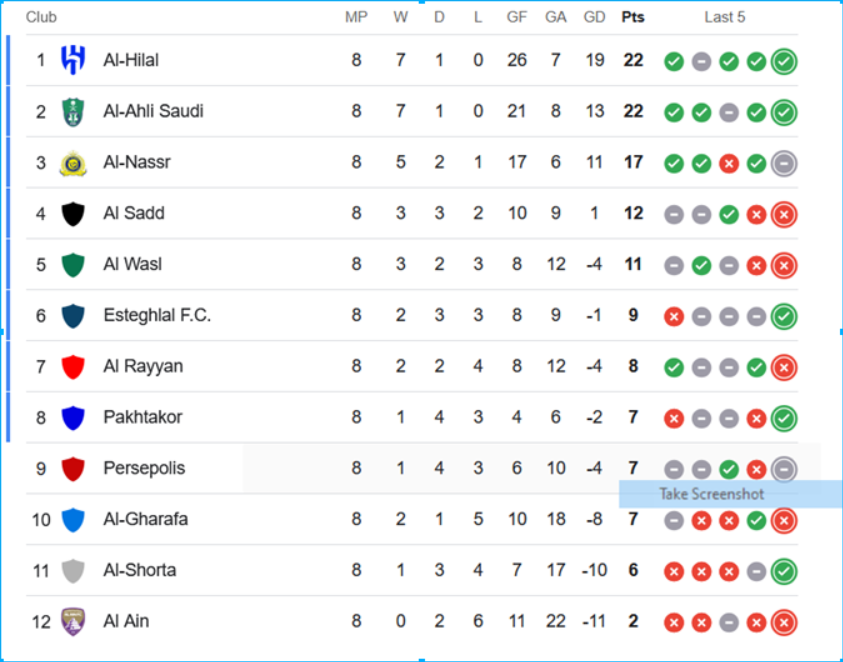Click Al Sadd black shield icon
Image resolution: width=843 pixels, height=662 pixels.
pyautogui.click(x=73, y=213)
